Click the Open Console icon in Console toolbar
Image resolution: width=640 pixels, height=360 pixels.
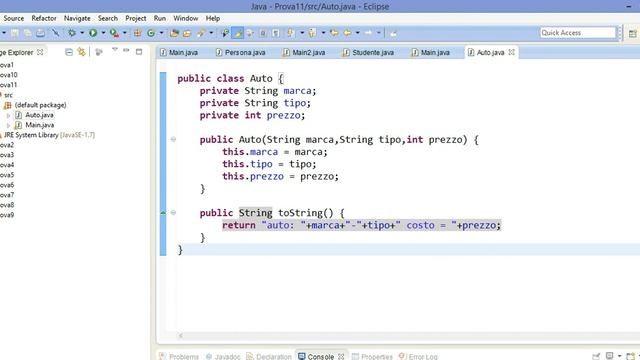click(x=631, y=356)
